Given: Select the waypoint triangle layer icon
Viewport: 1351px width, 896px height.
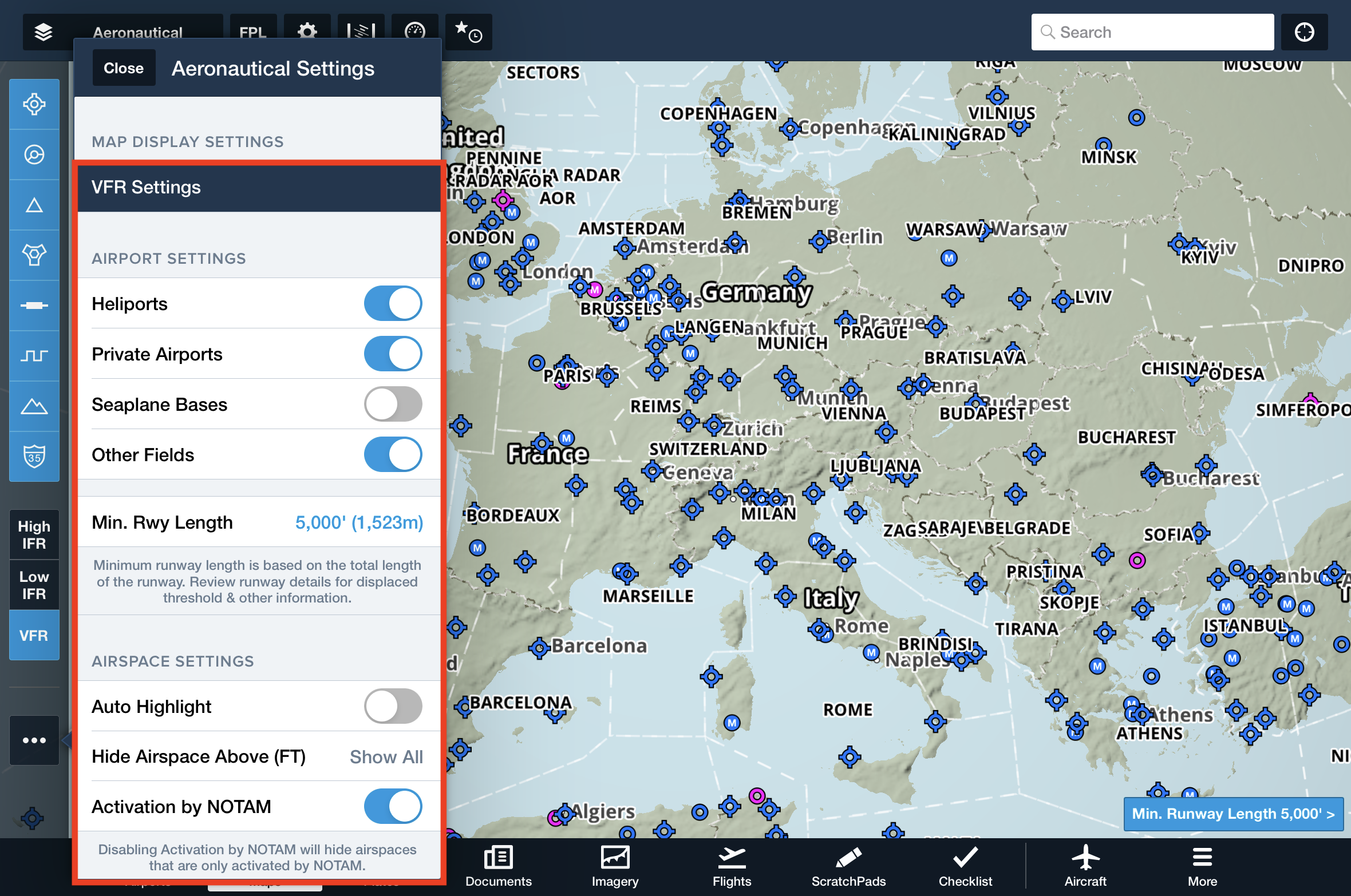Looking at the screenshot, I should tap(34, 205).
